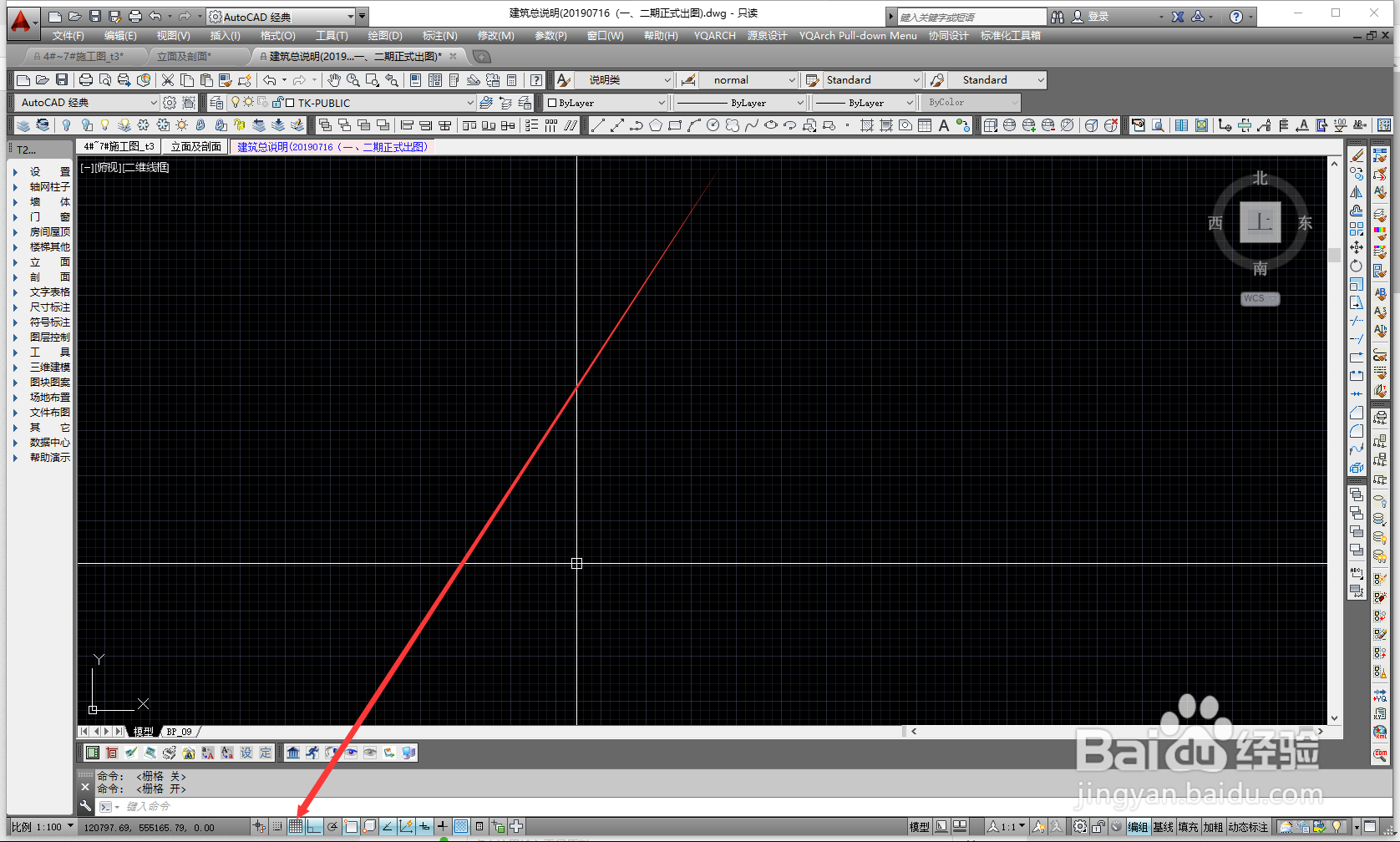The image size is (1400, 842).
Task: Toggle Ortho mode in the status bar
Action: 314,827
